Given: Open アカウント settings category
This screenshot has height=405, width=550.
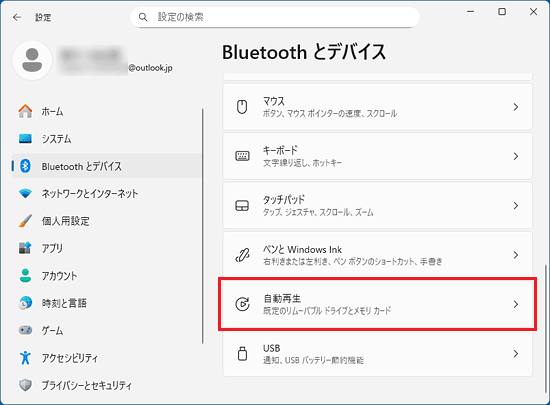Looking at the screenshot, I should (x=106, y=276).
